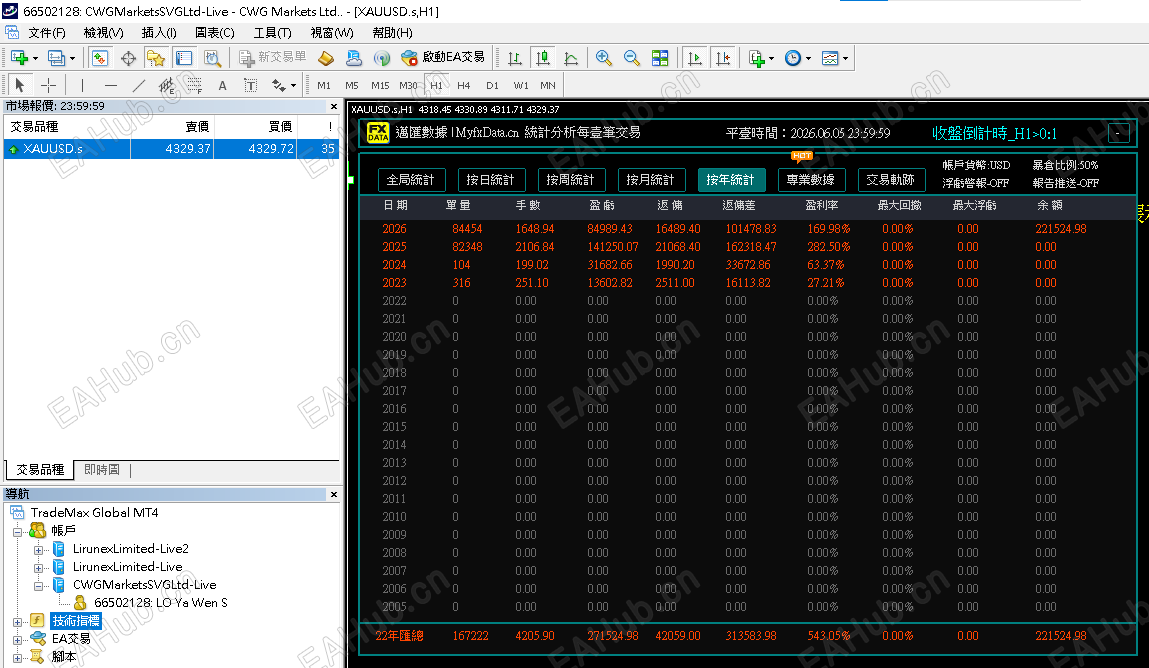
Task: Switch to bar chart icon
Action: (x=515, y=58)
